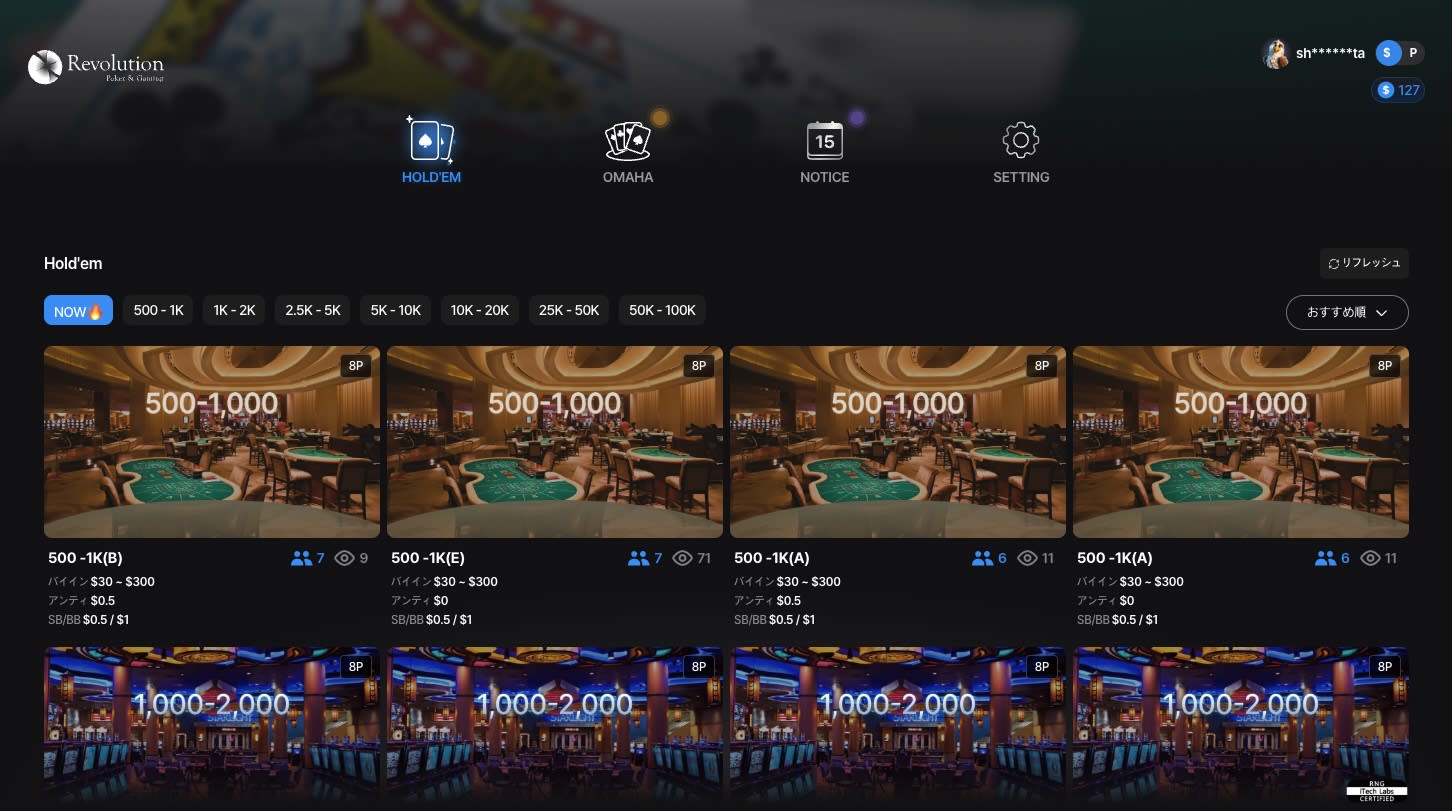Click the sh******ta username

1330,54
